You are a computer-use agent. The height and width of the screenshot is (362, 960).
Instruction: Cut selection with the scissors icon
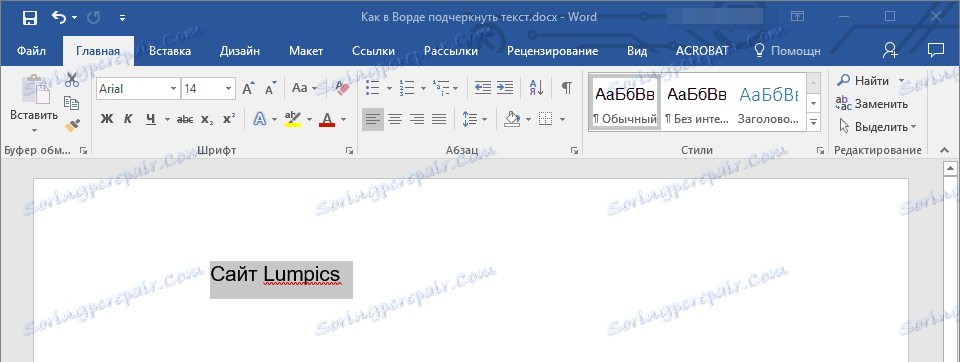click(x=72, y=81)
